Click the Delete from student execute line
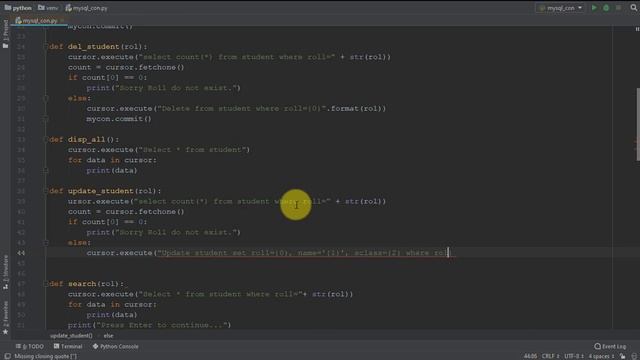This screenshot has height=360, width=640. (236, 108)
